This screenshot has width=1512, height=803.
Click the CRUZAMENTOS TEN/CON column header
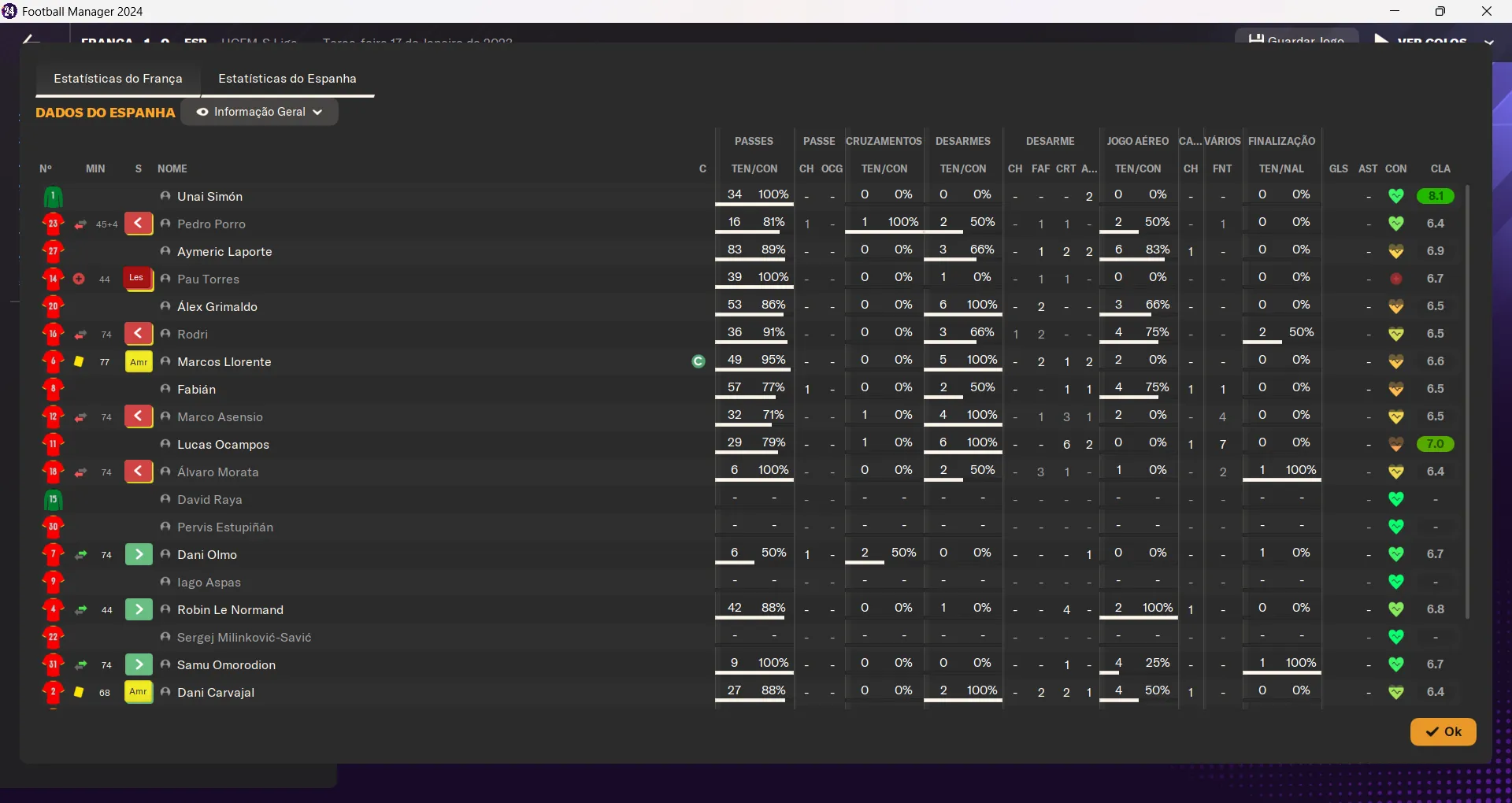coord(884,168)
